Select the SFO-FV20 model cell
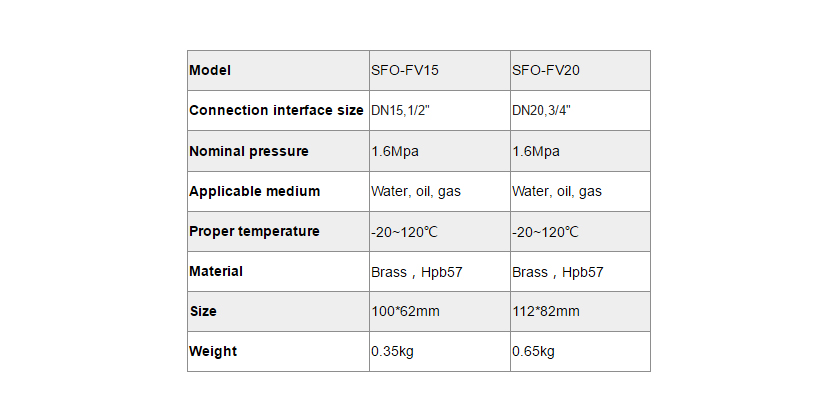 (546, 71)
